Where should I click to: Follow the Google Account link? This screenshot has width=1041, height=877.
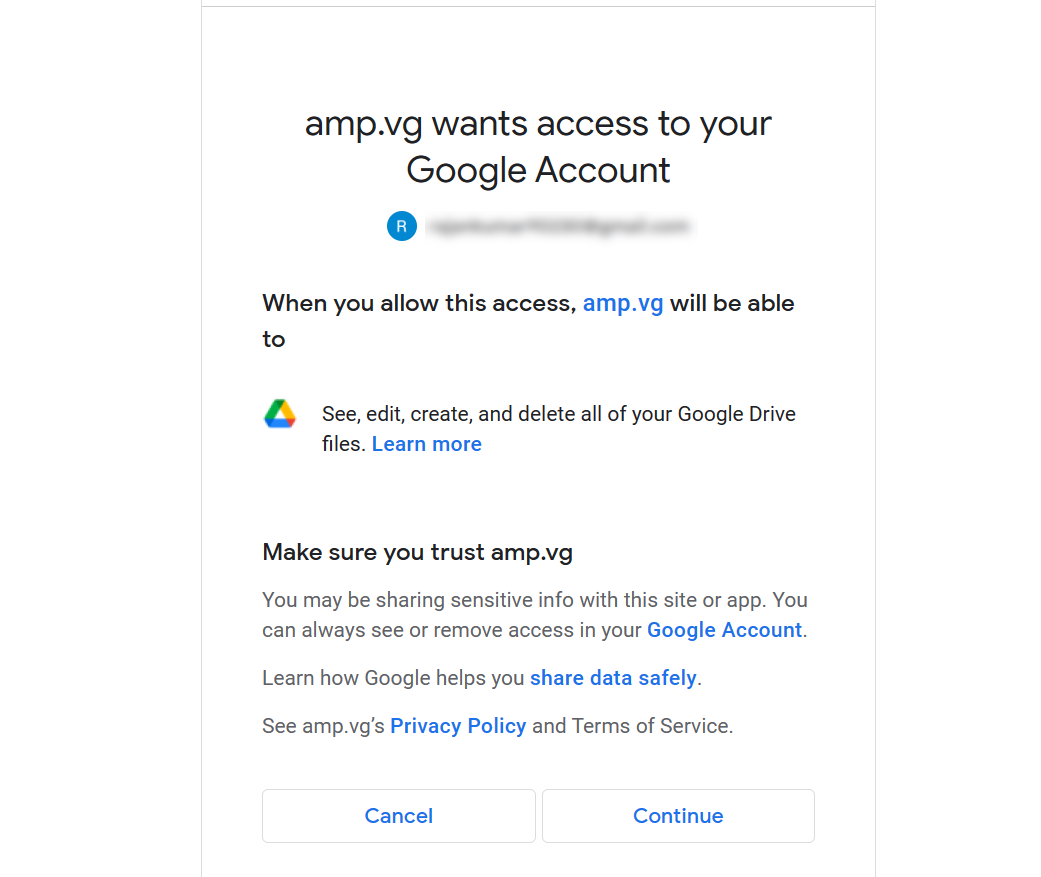pyautogui.click(x=724, y=629)
